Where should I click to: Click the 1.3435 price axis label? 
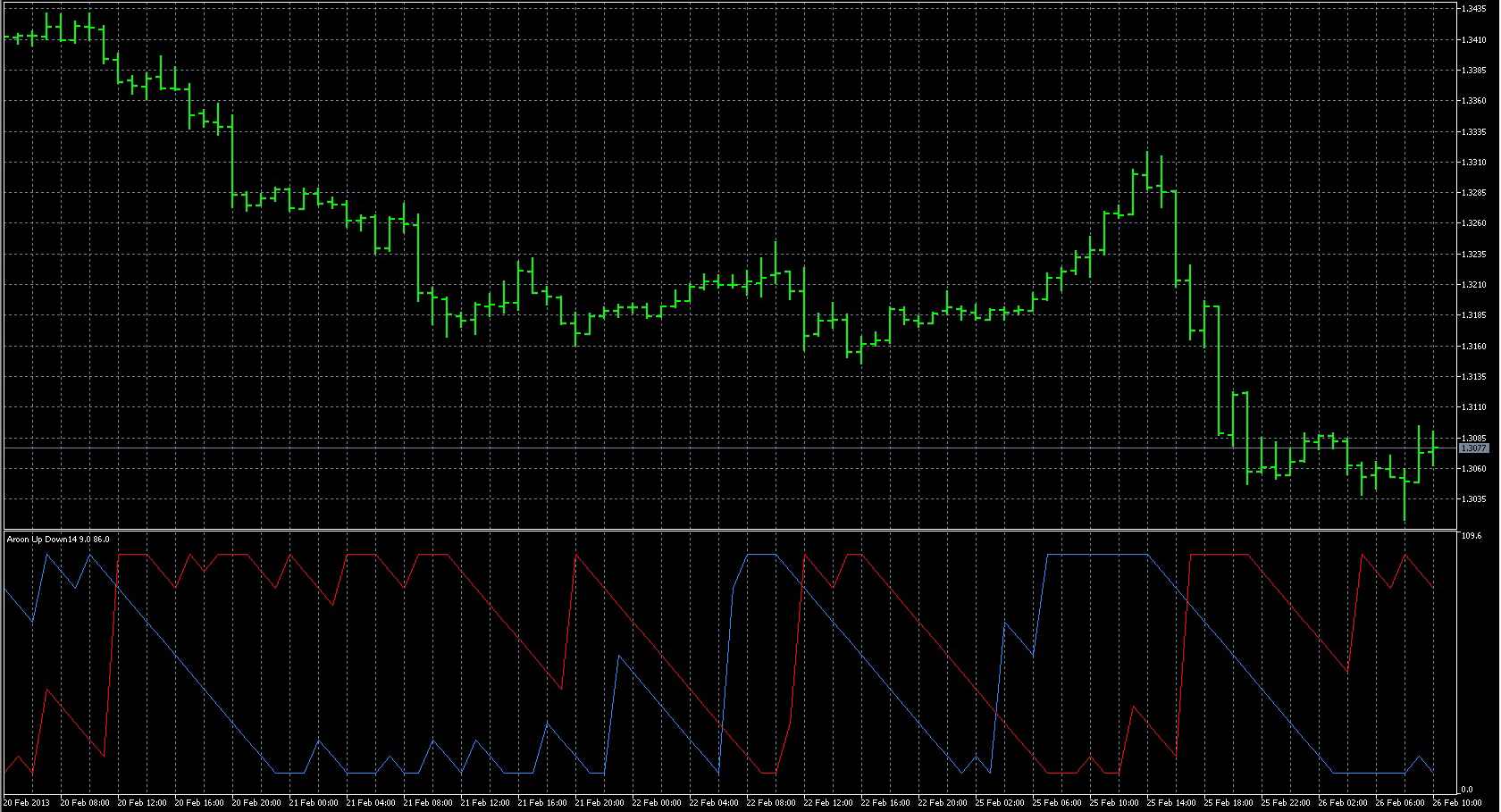pos(1474,8)
